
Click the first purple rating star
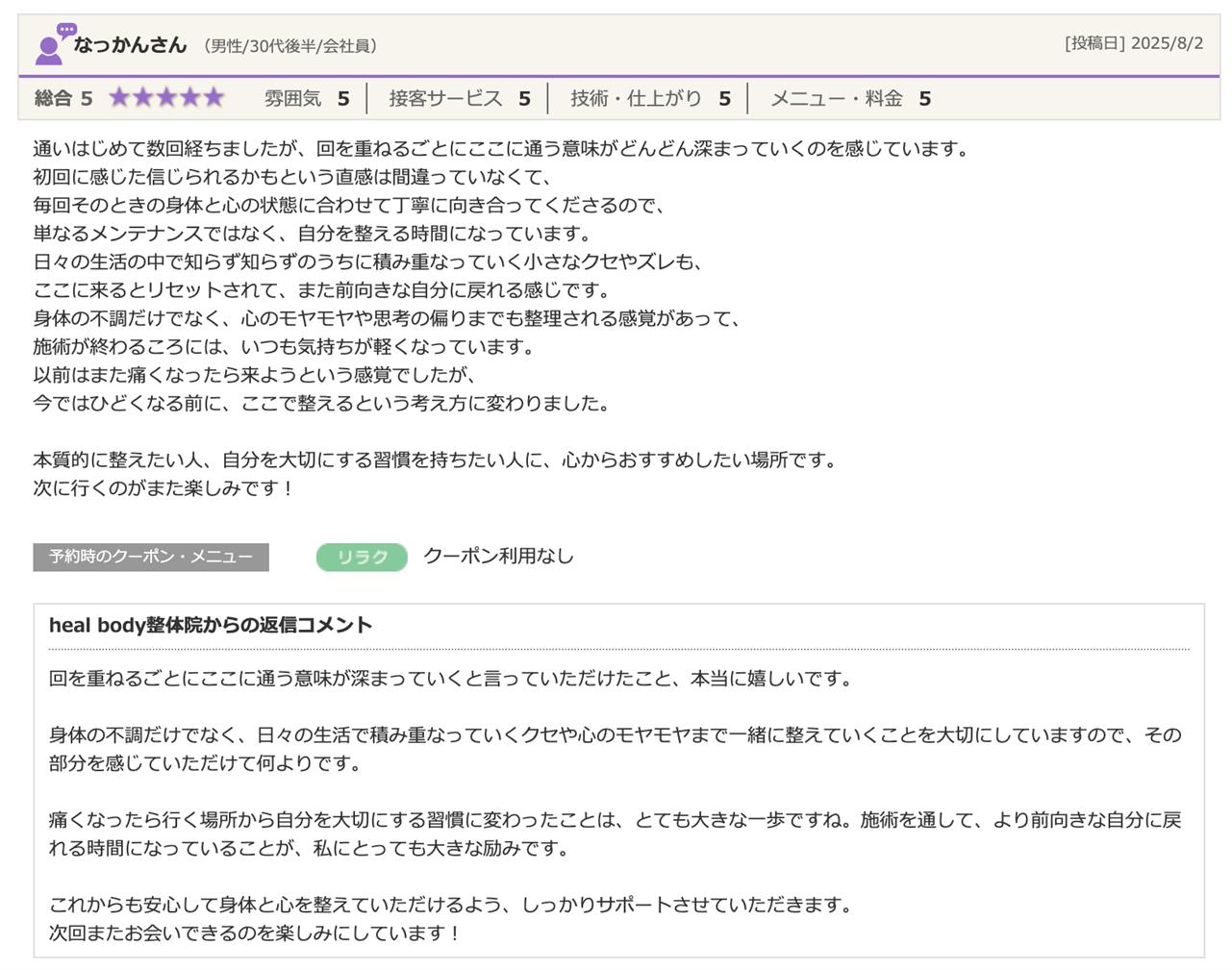click(x=119, y=98)
